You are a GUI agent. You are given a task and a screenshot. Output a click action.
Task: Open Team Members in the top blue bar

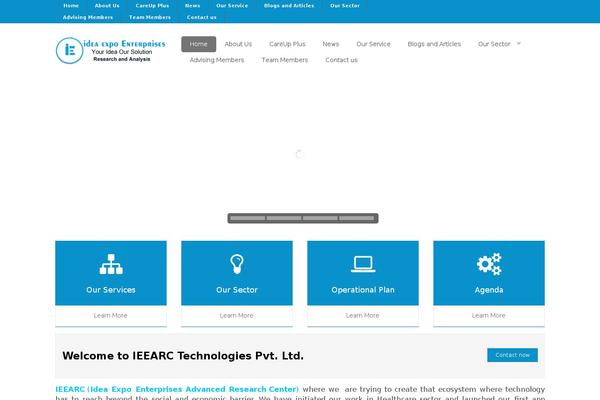(150, 17)
